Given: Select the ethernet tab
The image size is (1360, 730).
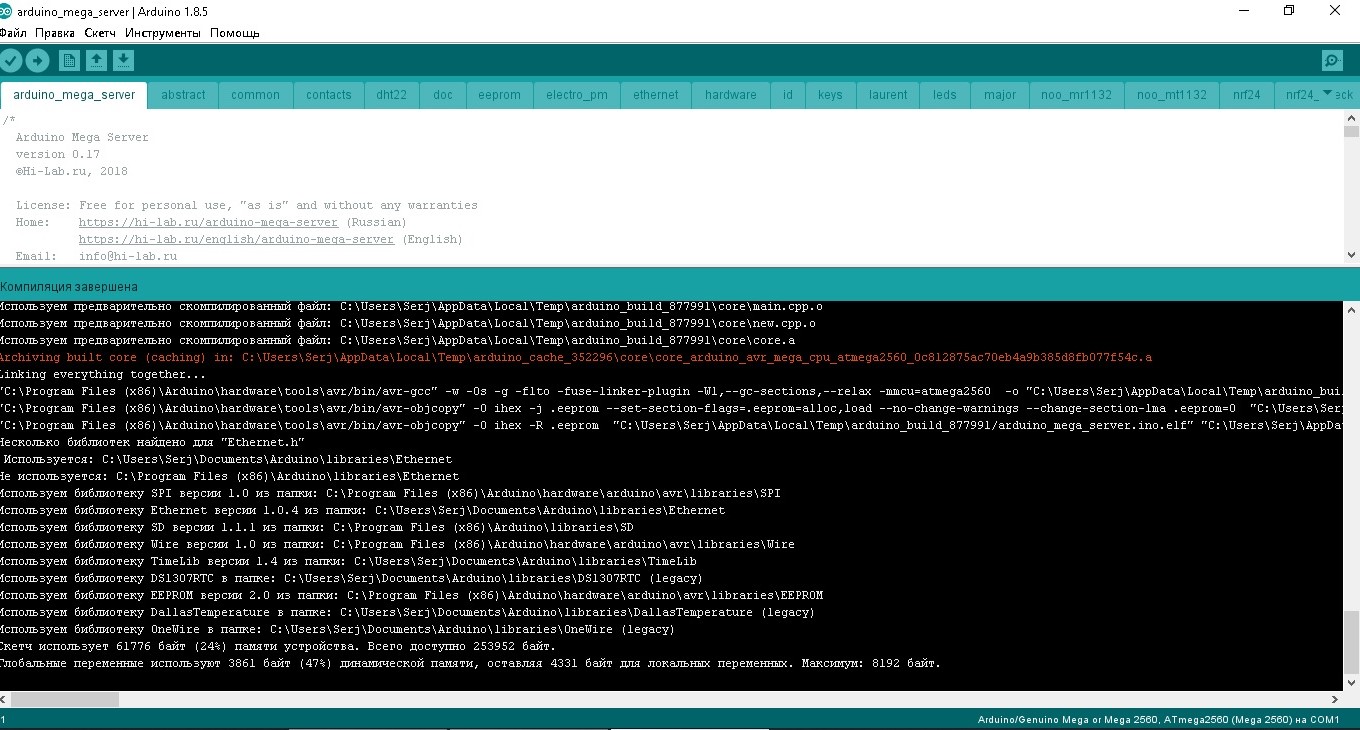Looking at the screenshot, I should (x=656, y=95).
